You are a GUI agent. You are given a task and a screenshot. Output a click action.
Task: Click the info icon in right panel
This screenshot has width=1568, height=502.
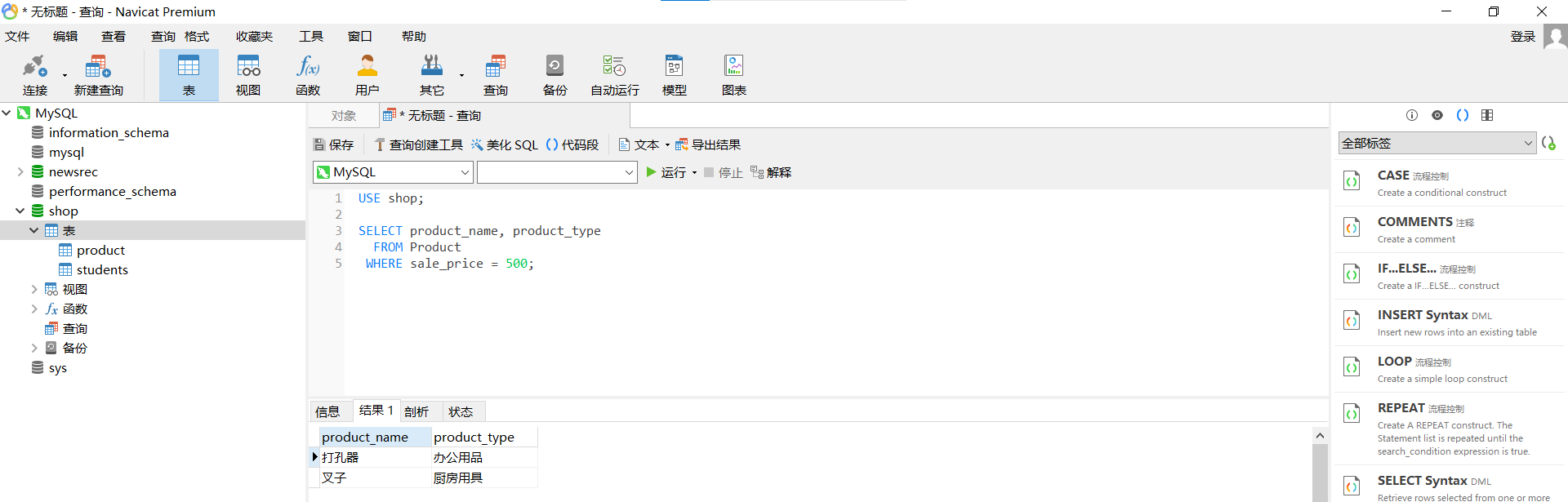1412,115
